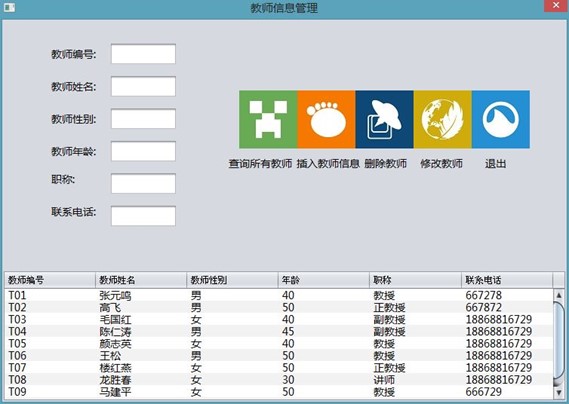Screen dimensions: 569x404
Task: Select row T06 in the table
Action: 279,355
